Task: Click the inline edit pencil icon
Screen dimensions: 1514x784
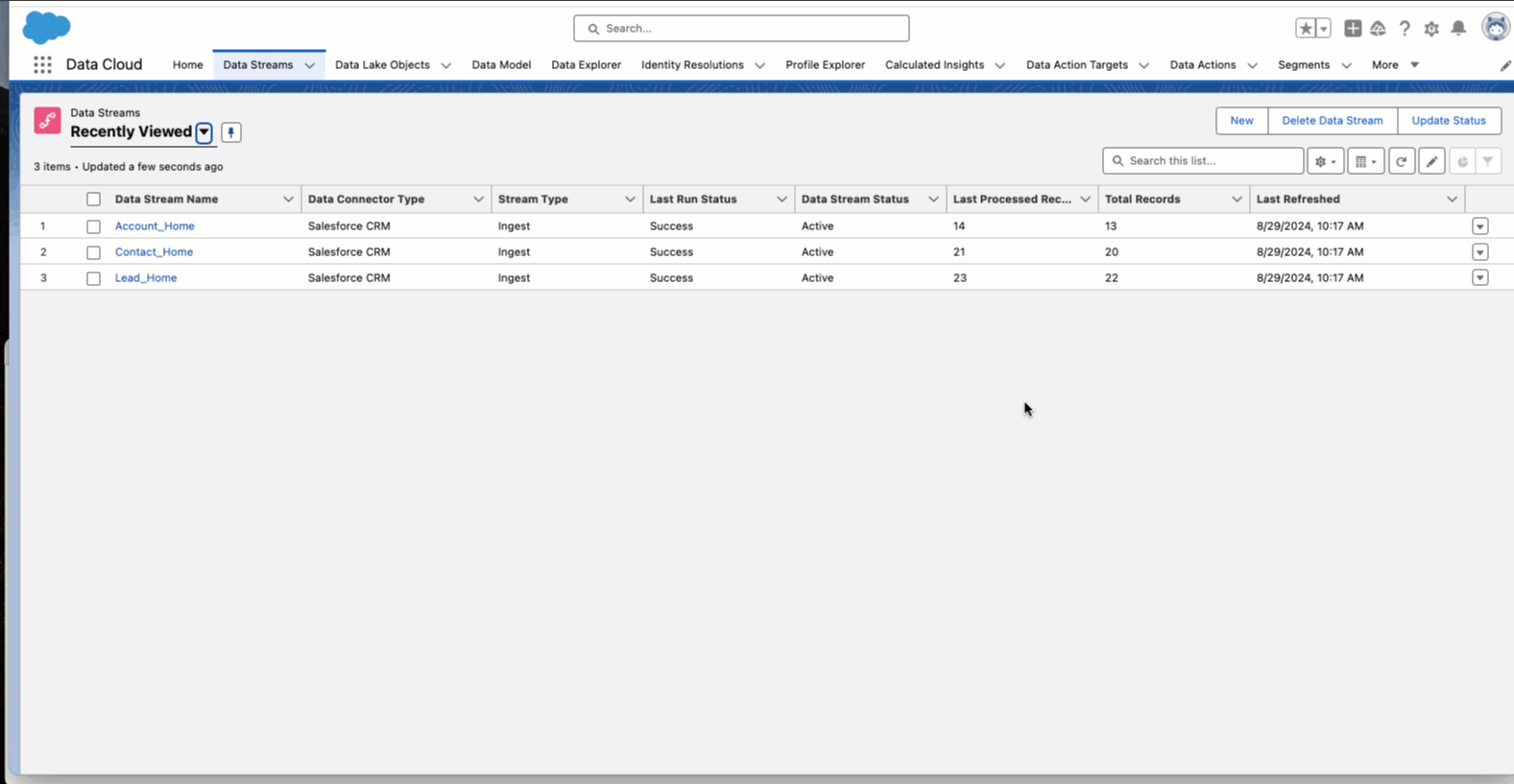Action: coord(1431,161)
